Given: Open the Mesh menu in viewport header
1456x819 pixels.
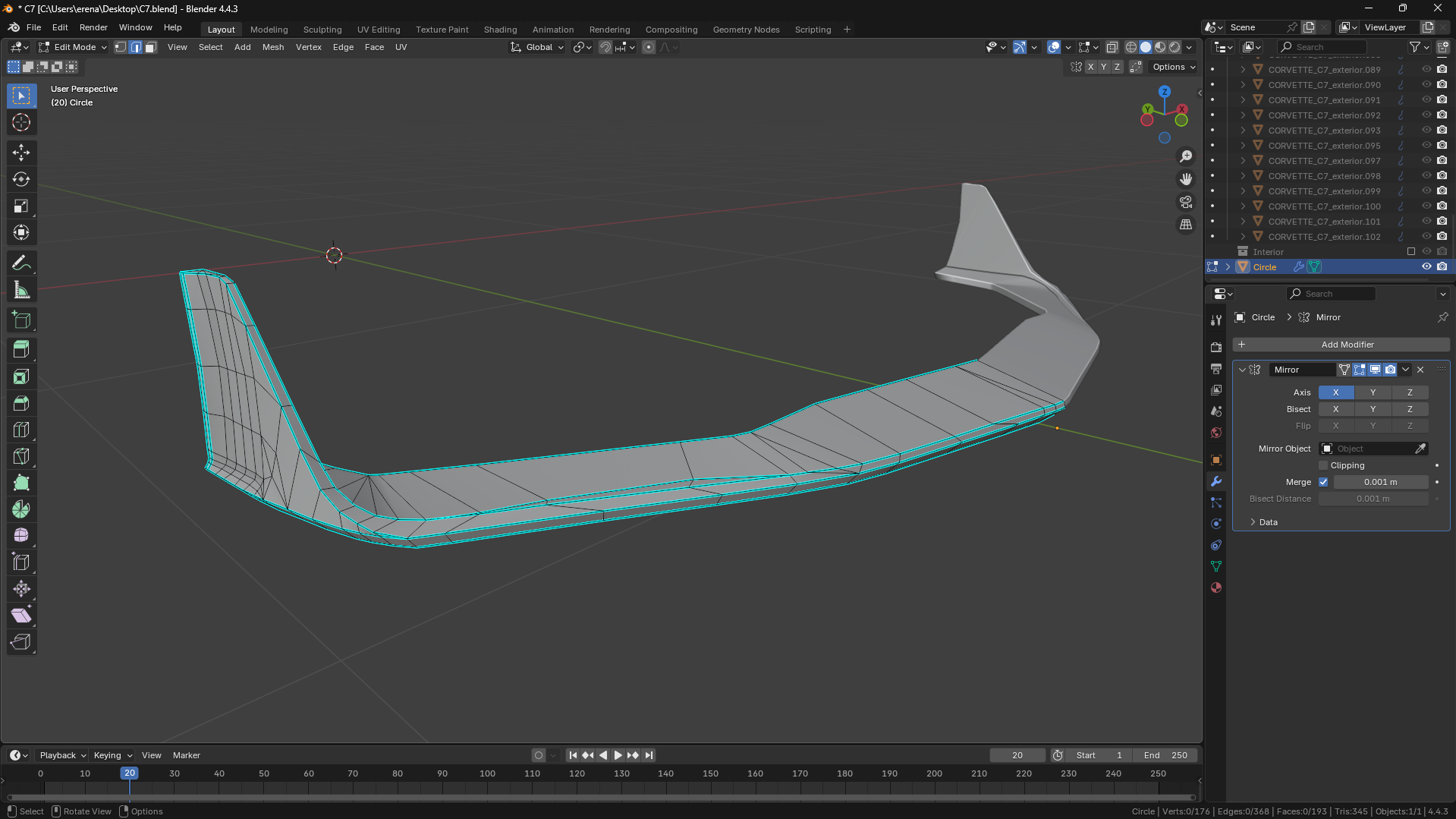Looking at the screenshot, I should point(273,47).
